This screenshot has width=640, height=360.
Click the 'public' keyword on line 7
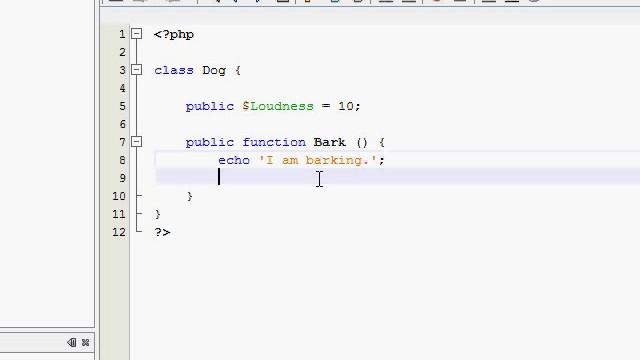(x=210, y=142)
